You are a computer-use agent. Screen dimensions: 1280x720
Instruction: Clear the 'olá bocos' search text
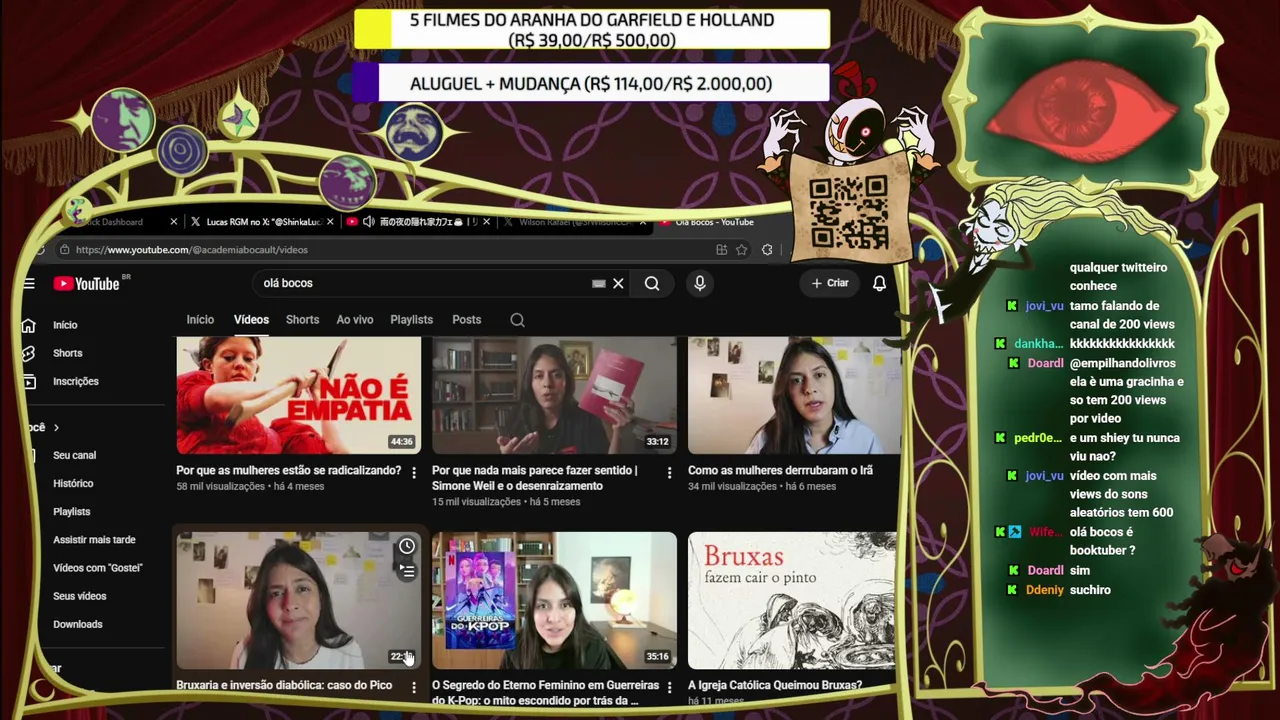[618, 283]
